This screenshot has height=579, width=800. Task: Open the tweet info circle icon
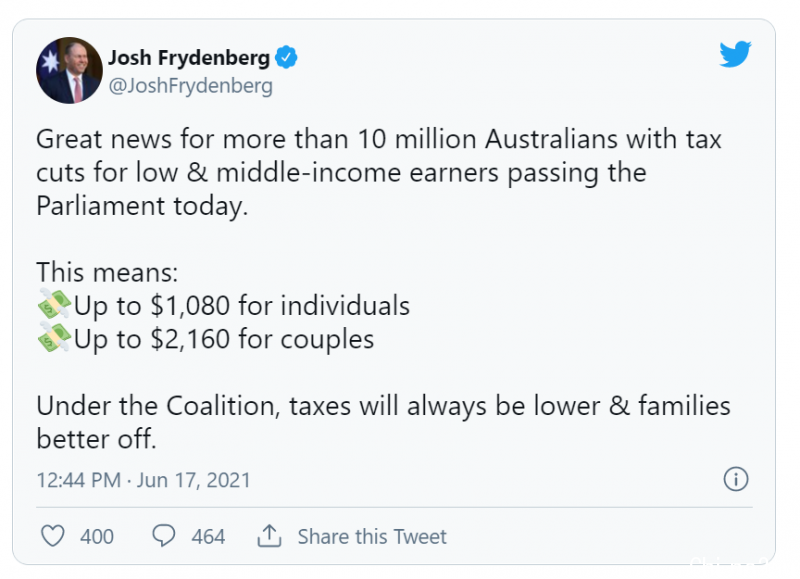tap(736, 479)
